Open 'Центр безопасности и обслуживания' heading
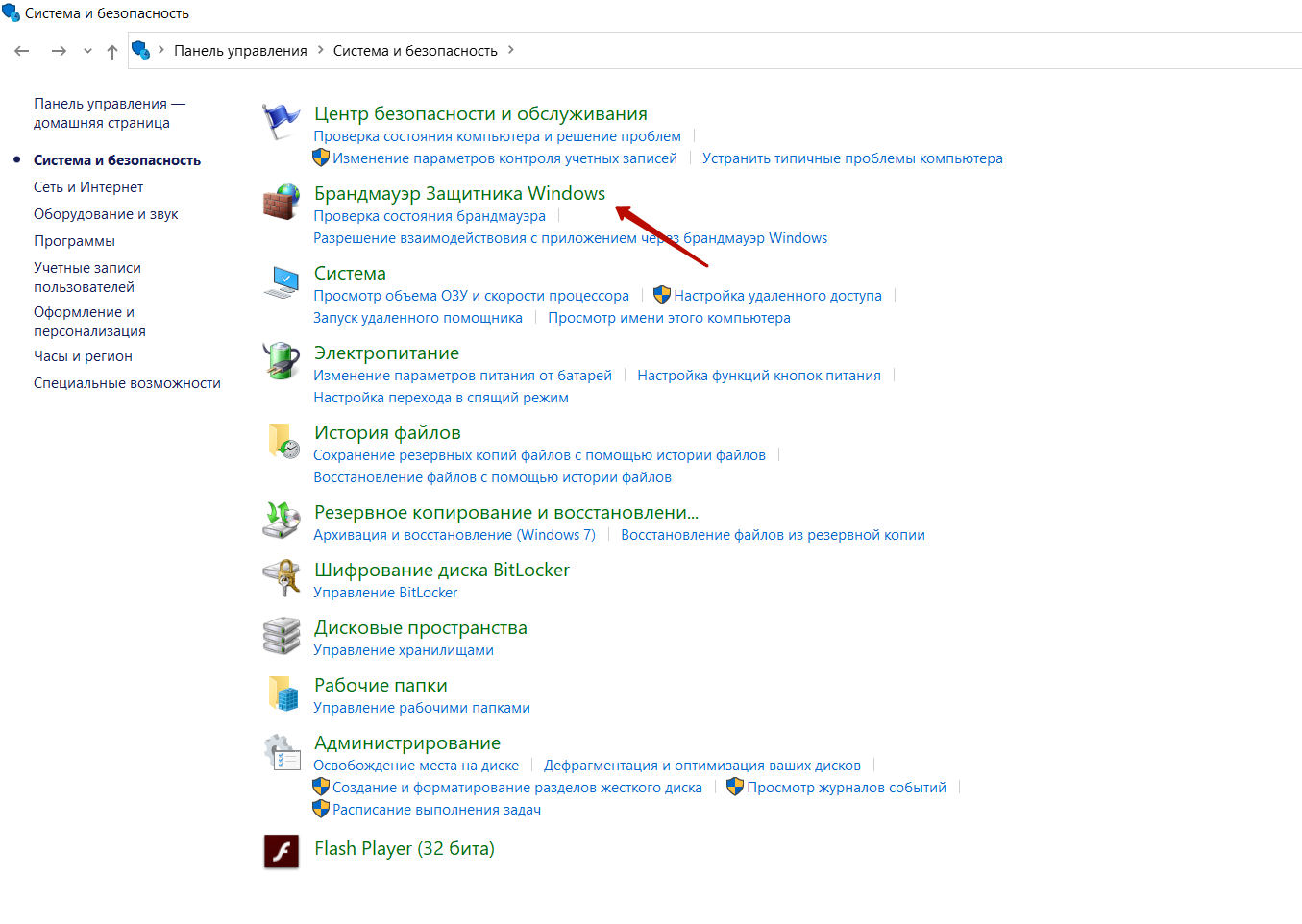This screenshot has height=924, width=1302. 480,113
